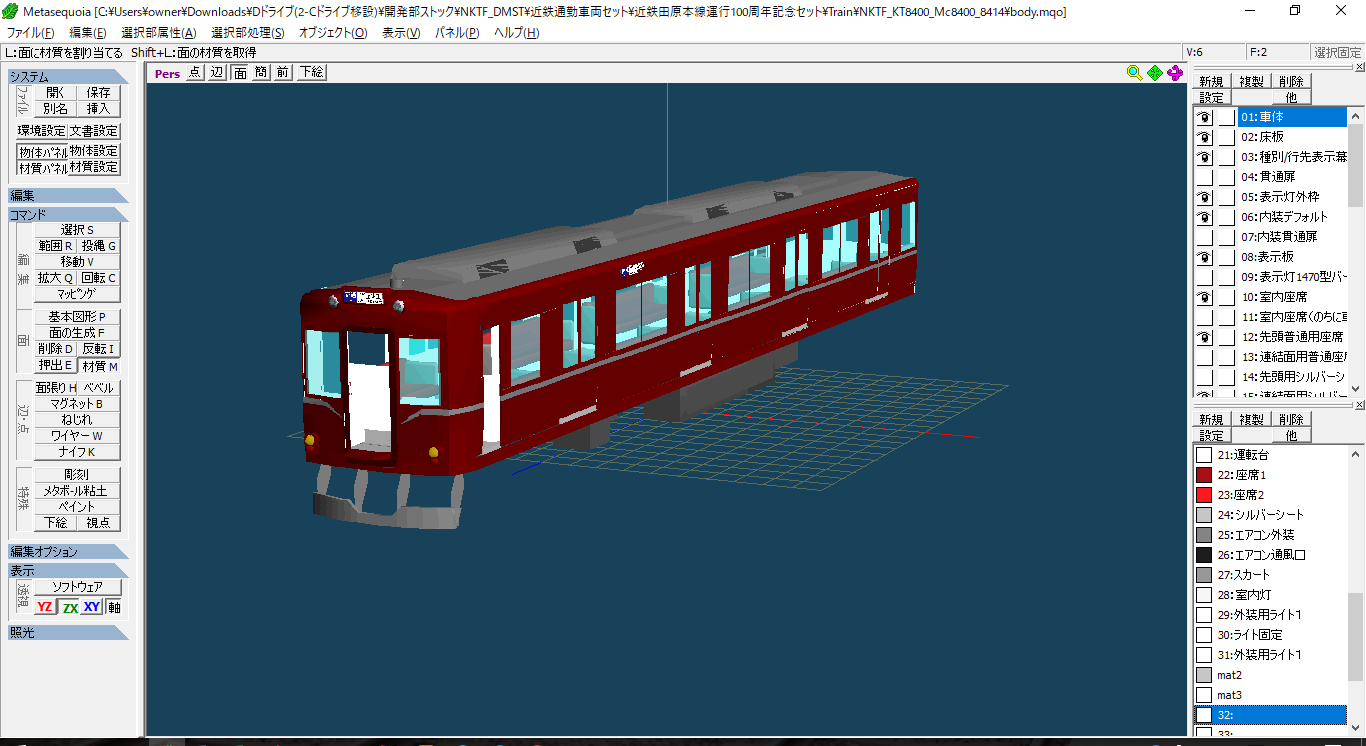Switch projection with the Pers label
This screenshot has height=746, width=1366.
(x=167, y=73)
